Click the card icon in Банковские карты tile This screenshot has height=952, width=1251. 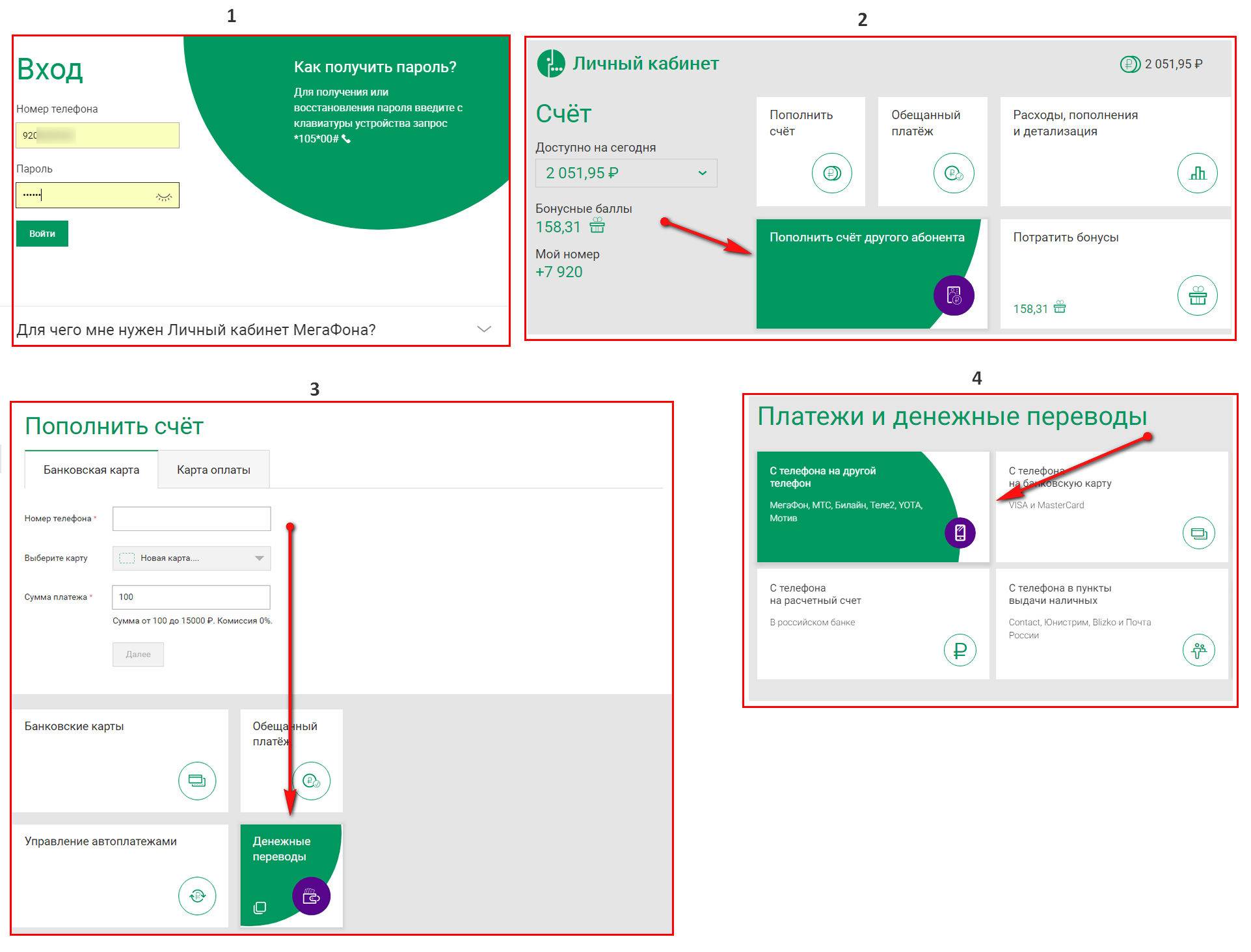(197, 780)
